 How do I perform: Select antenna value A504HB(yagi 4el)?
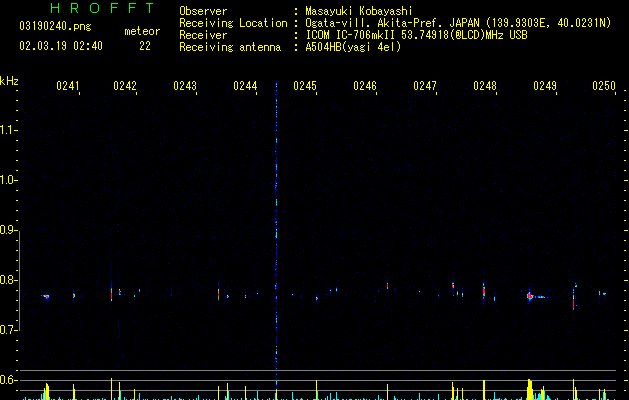coord(353,47)
